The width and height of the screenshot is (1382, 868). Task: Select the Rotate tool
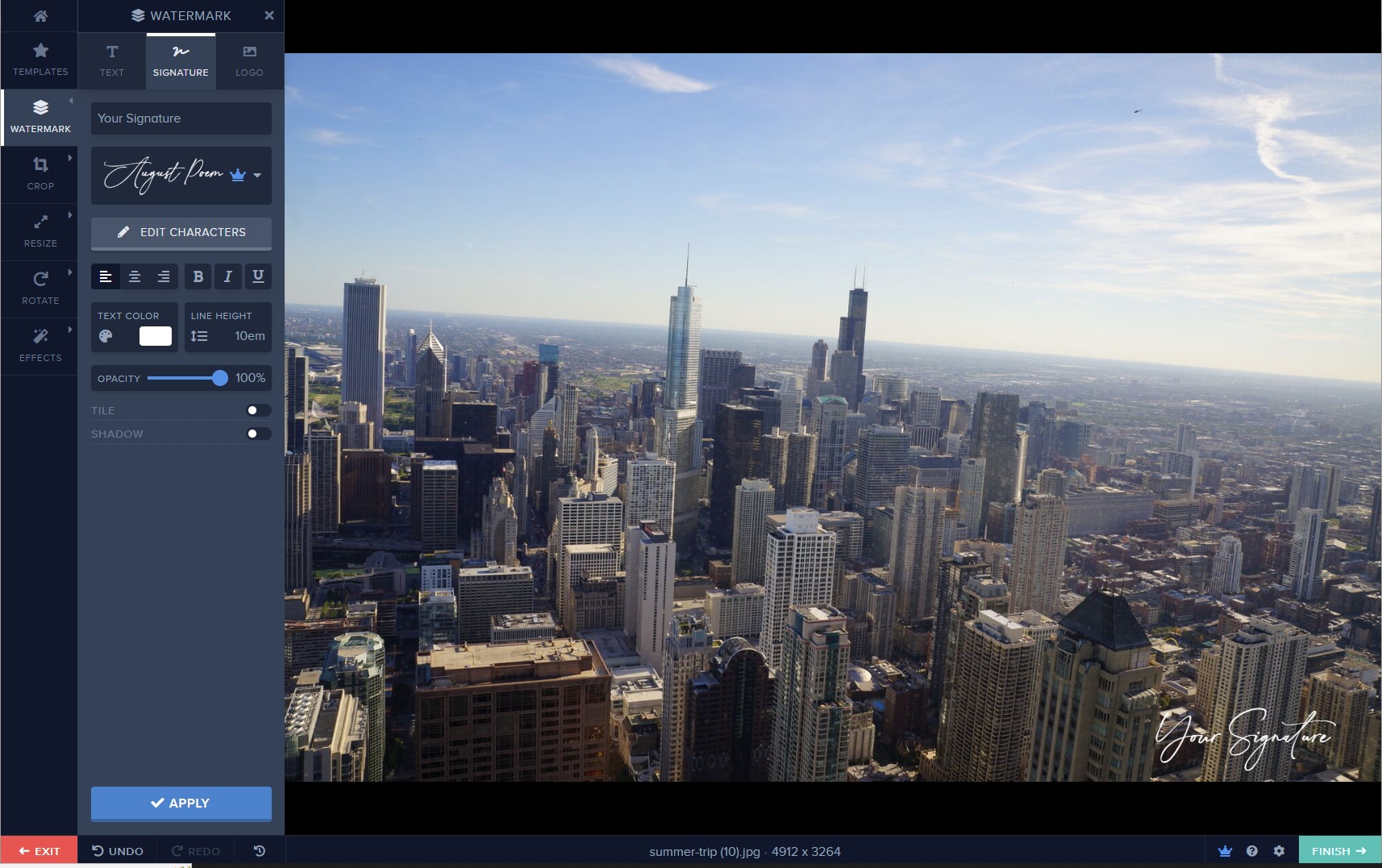pos(40,289)
